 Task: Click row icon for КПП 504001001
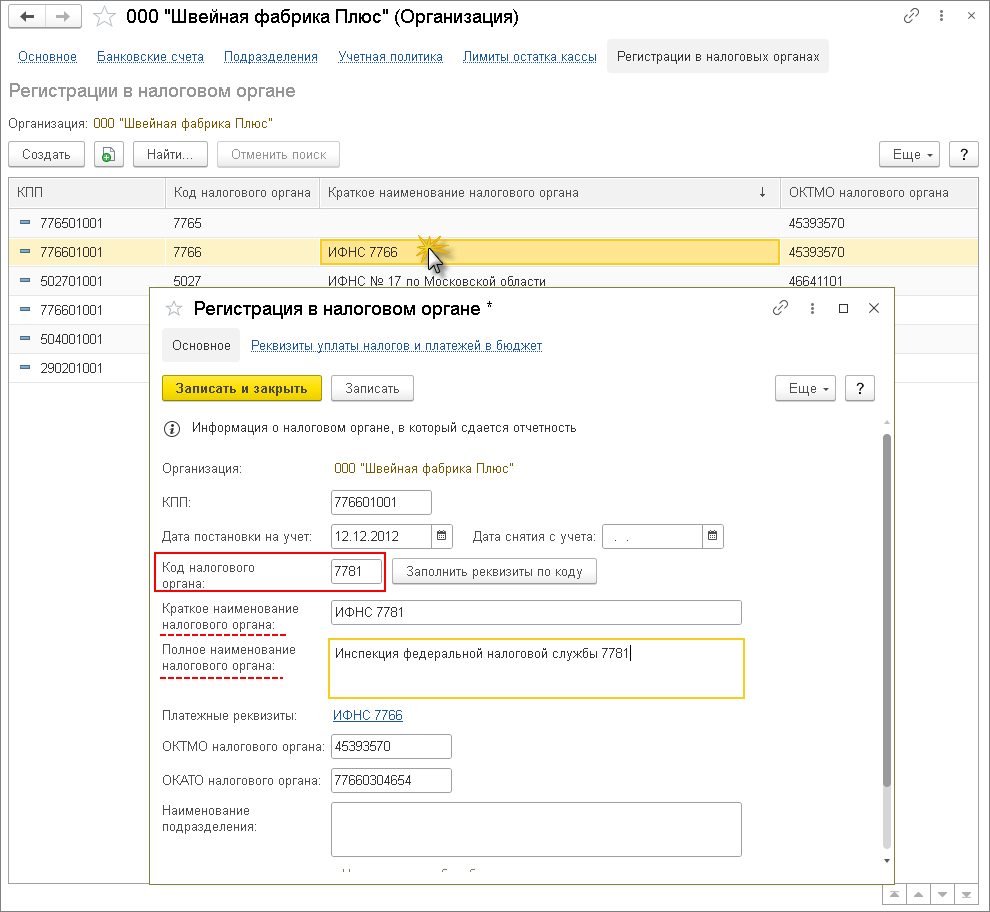pyautogui.click(x=25, y=339)
